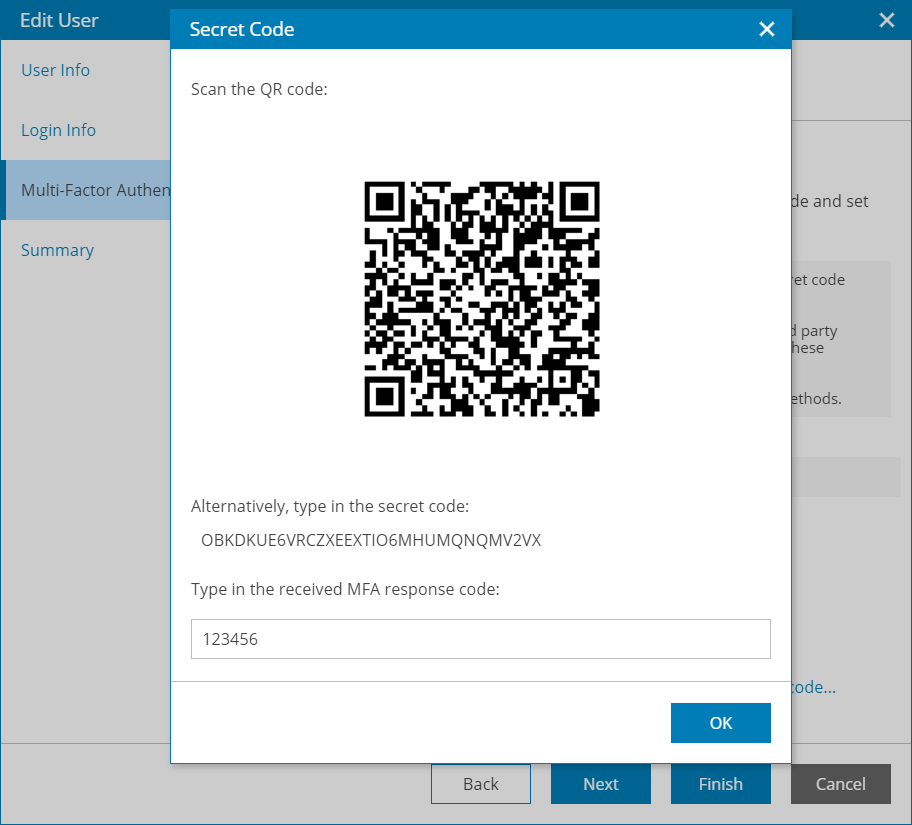This screenshot has width=912, height=825.
Task: Open the User Info step
Action: pyautogui.click(x=55, y=70)
